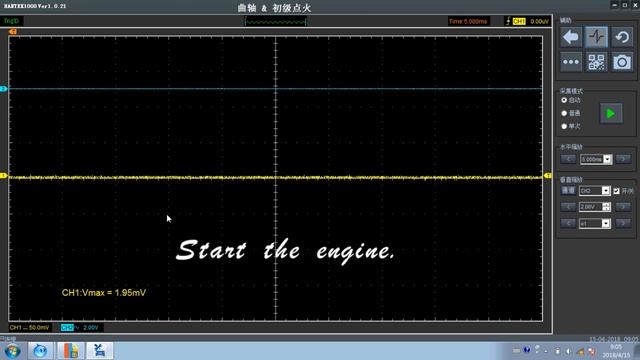Screen dimensions: 640x360
Task: Click the blue CH2 ground level marker
Action: [x=3, y=89]
